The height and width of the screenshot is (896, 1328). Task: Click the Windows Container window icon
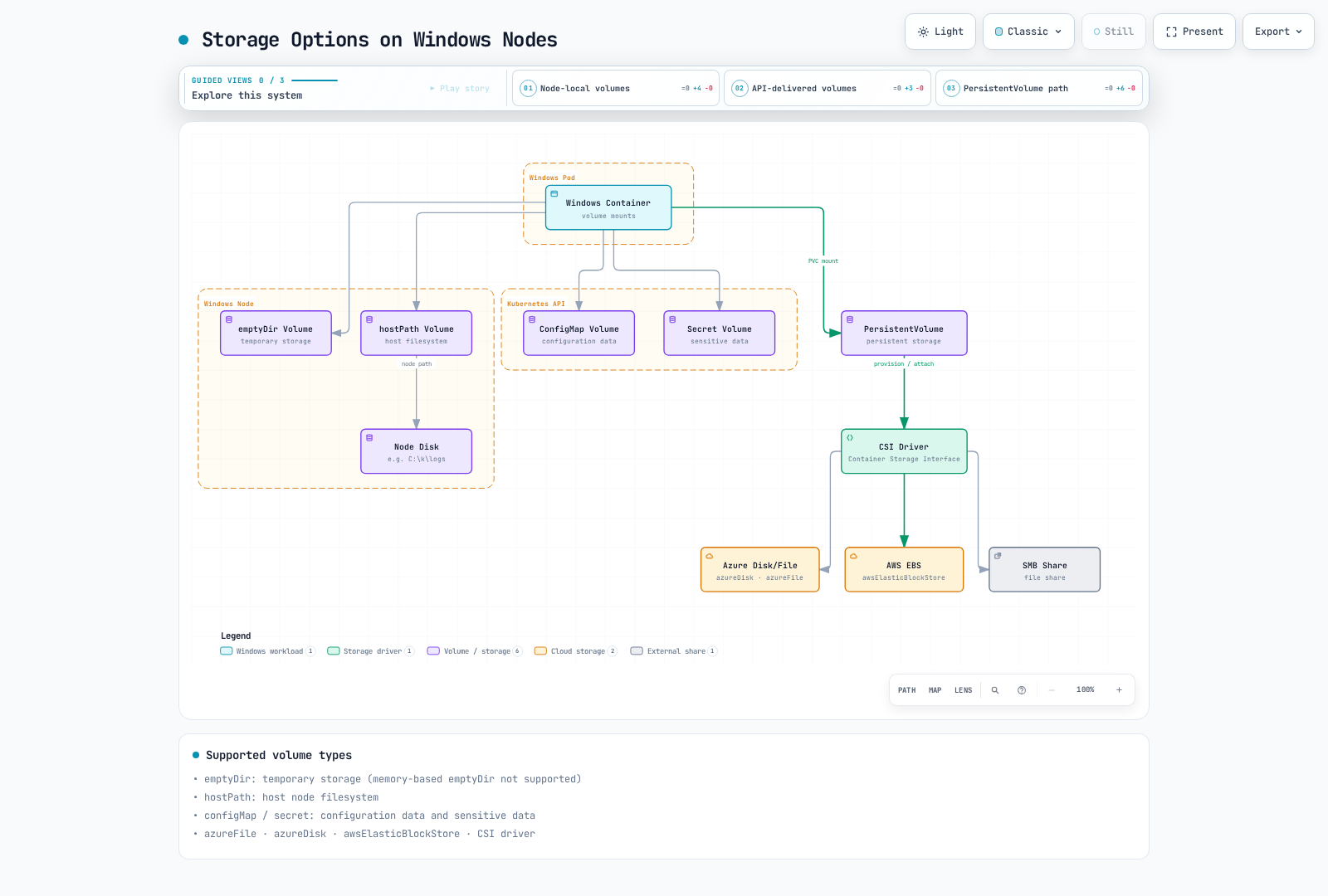[554, 194]
